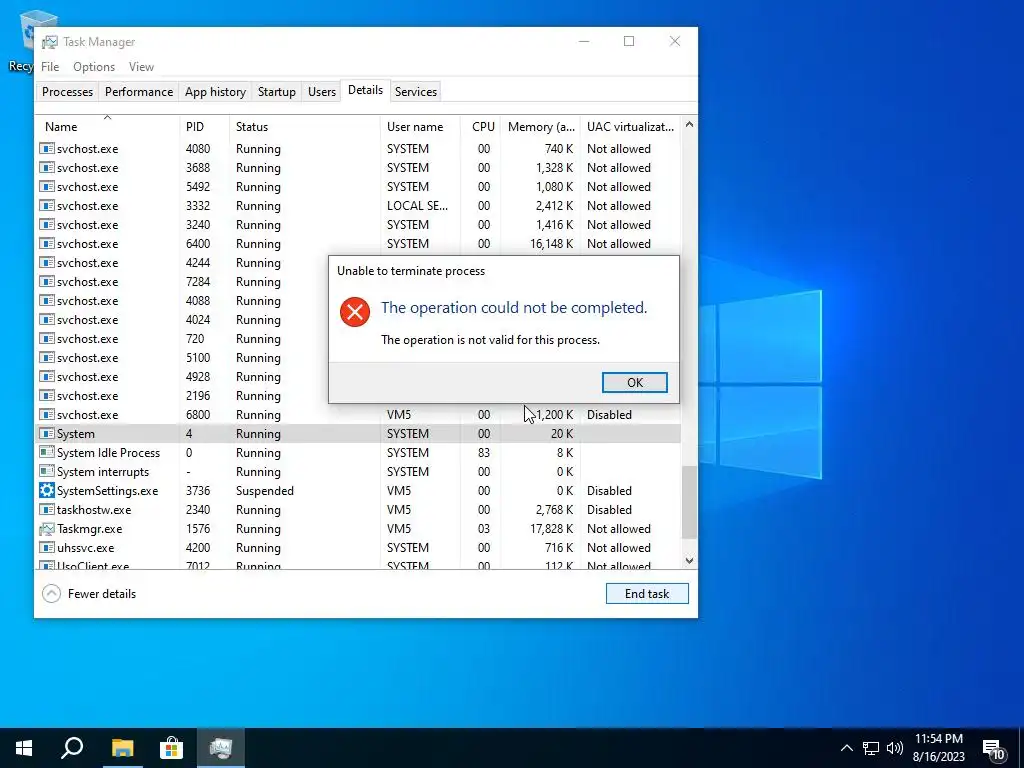Click icon of svchost.exe PID 6800
Viewport: 1024px width, 768px height.
point(46,415)
